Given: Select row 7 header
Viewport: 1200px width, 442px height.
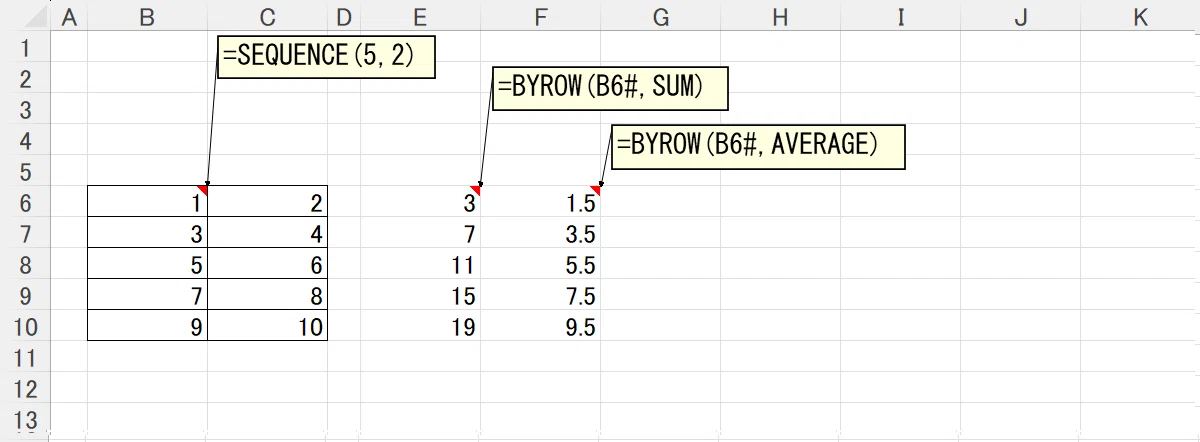Looking at the screenshot, I should point(25,233).
